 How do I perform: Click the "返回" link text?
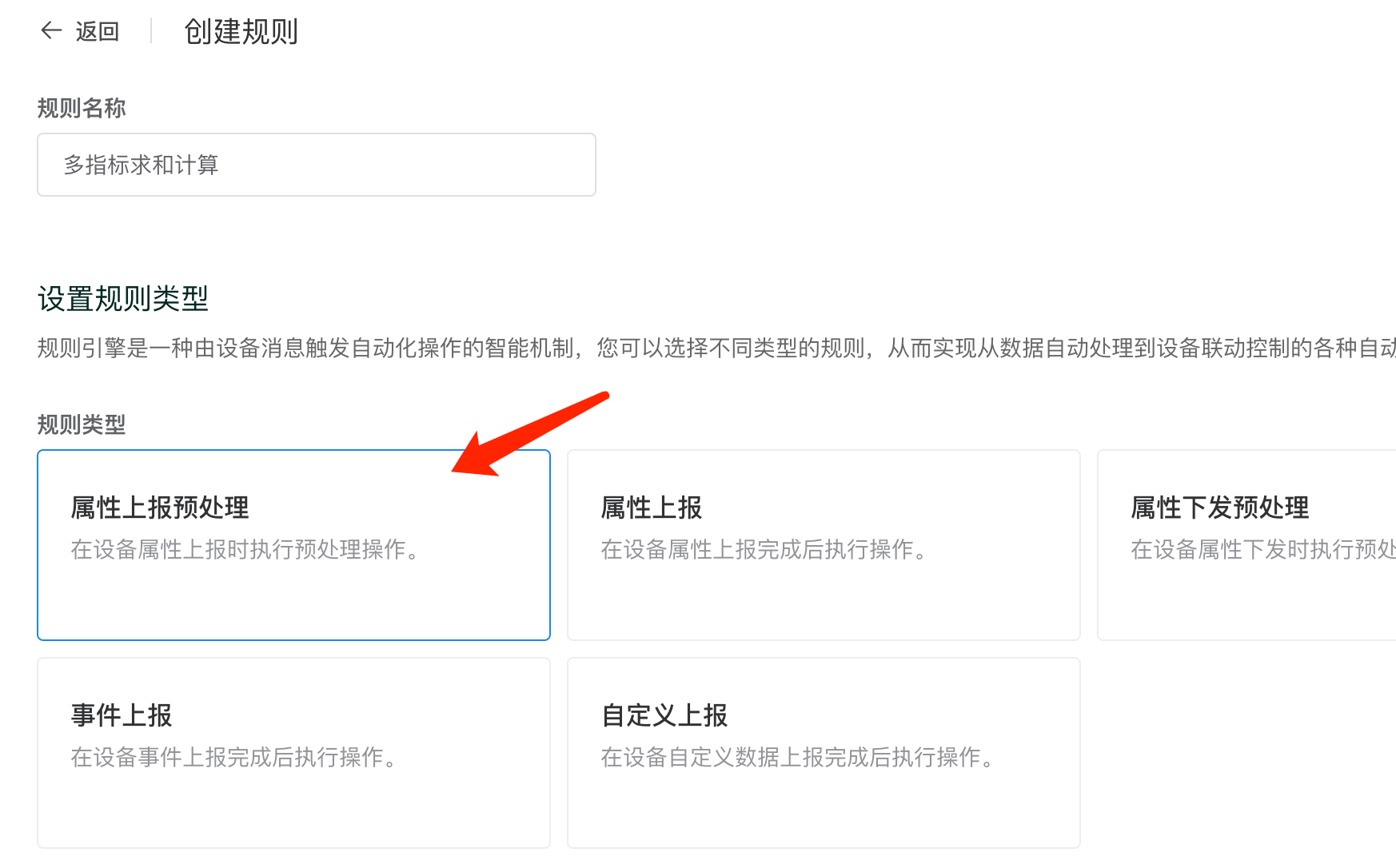pyautogui.click(x=98, y=32)
